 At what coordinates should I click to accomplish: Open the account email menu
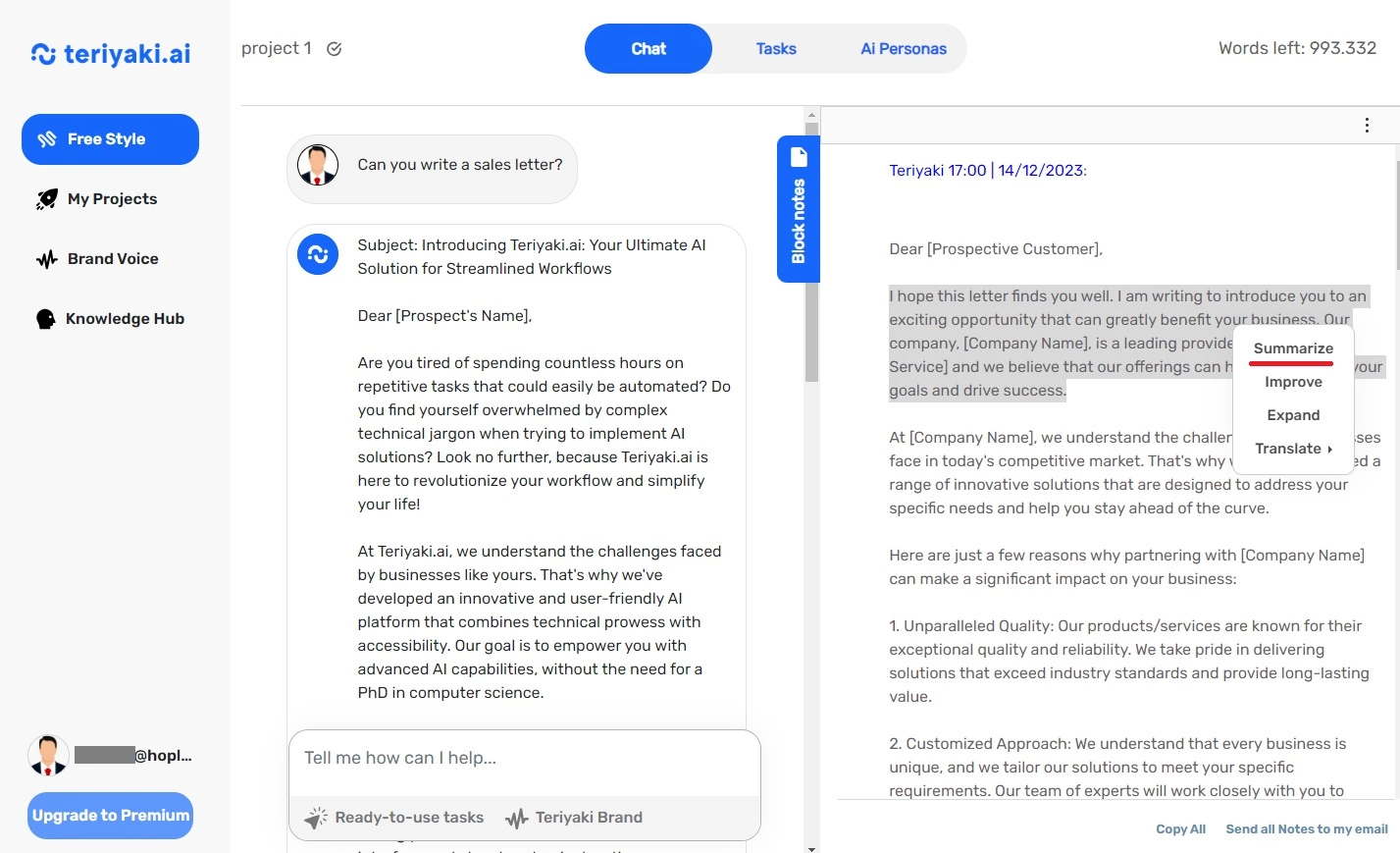[133, 756]
